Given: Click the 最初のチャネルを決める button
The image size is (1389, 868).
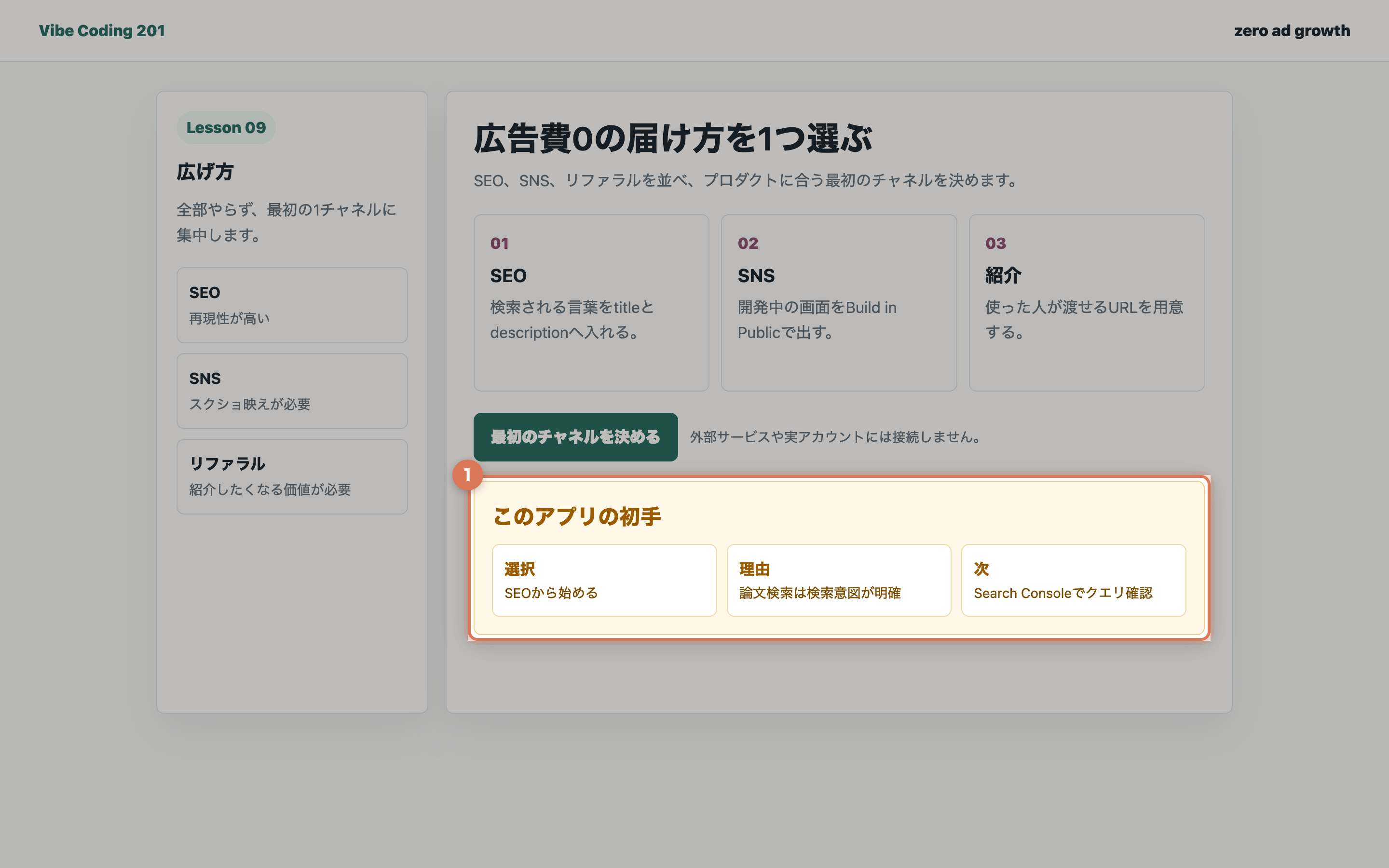Looking at the screenshot, I should [575, 437].
